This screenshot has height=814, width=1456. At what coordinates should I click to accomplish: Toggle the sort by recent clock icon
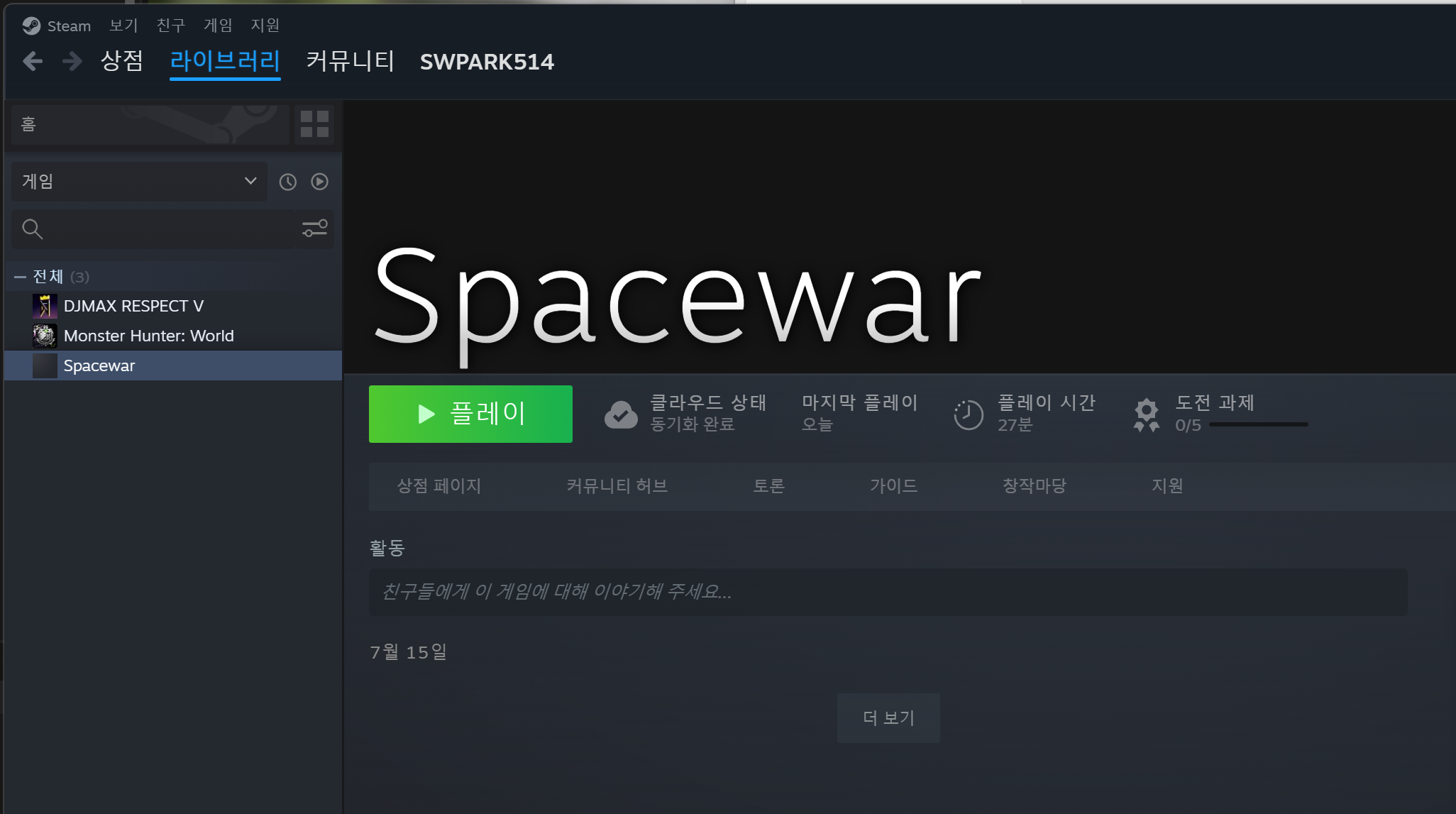pos(287,182)
